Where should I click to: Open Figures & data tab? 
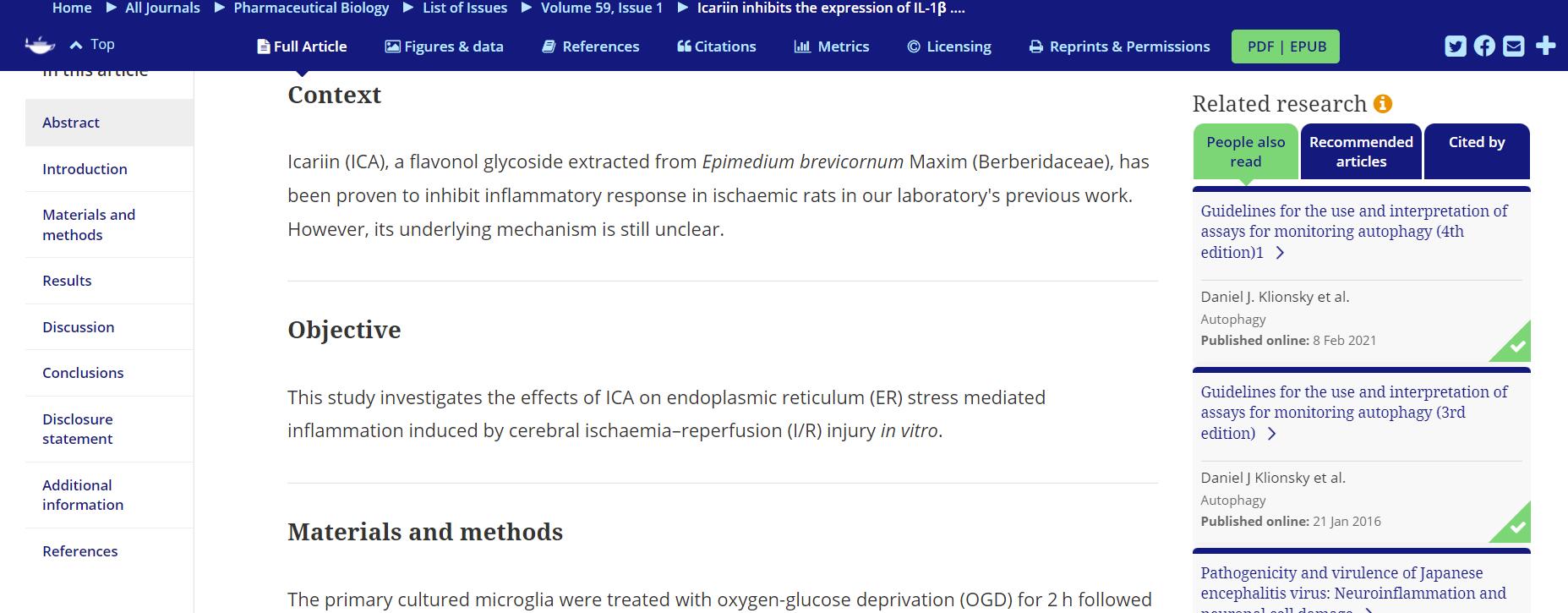[445, 47]
